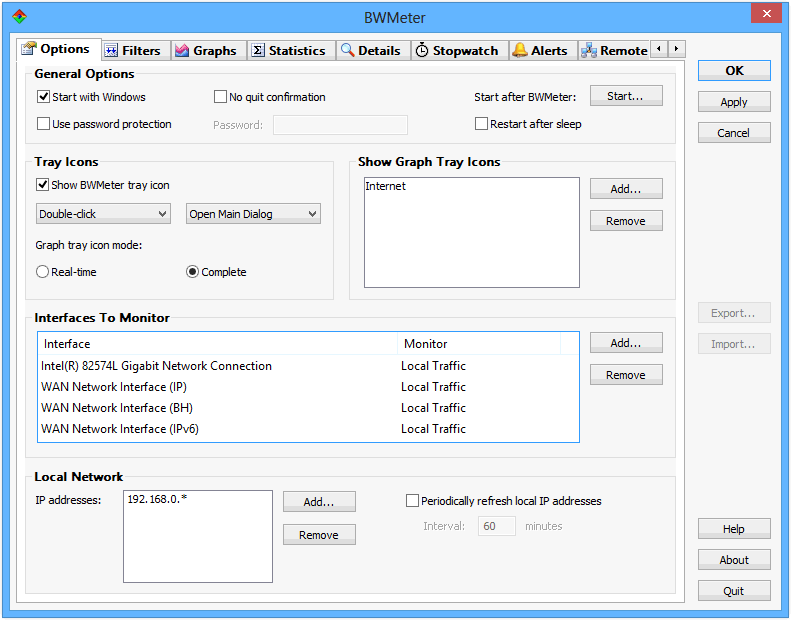Screen dimensions: 791x620
Task: Go to the Stopwatch tab
Action: 459,51
